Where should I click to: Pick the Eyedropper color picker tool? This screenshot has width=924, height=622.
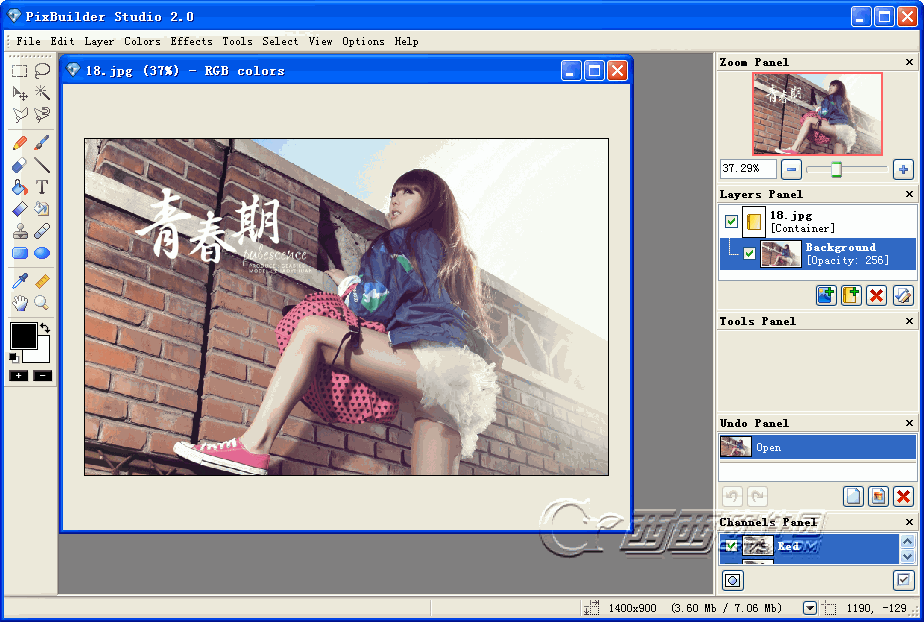19,281
